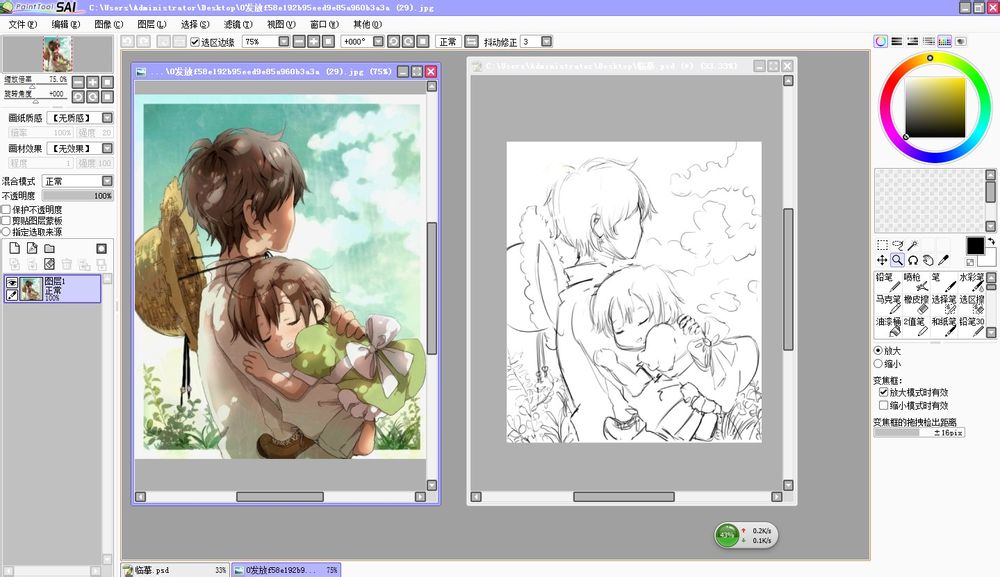Hide 图层1 with the eye icon
The height and width of the screenshot is (577, 1000).
[11, 282]
